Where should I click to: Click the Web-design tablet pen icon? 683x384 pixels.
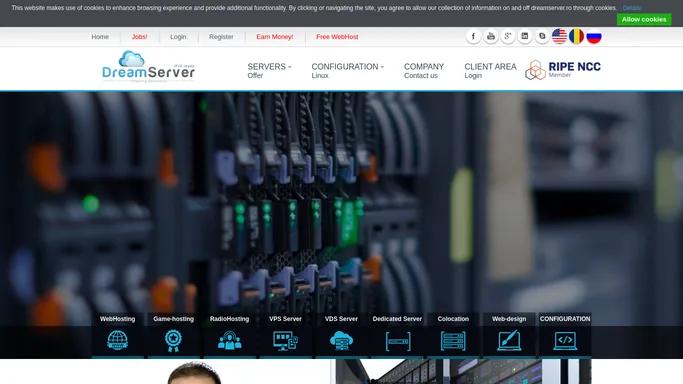point(509,340)
